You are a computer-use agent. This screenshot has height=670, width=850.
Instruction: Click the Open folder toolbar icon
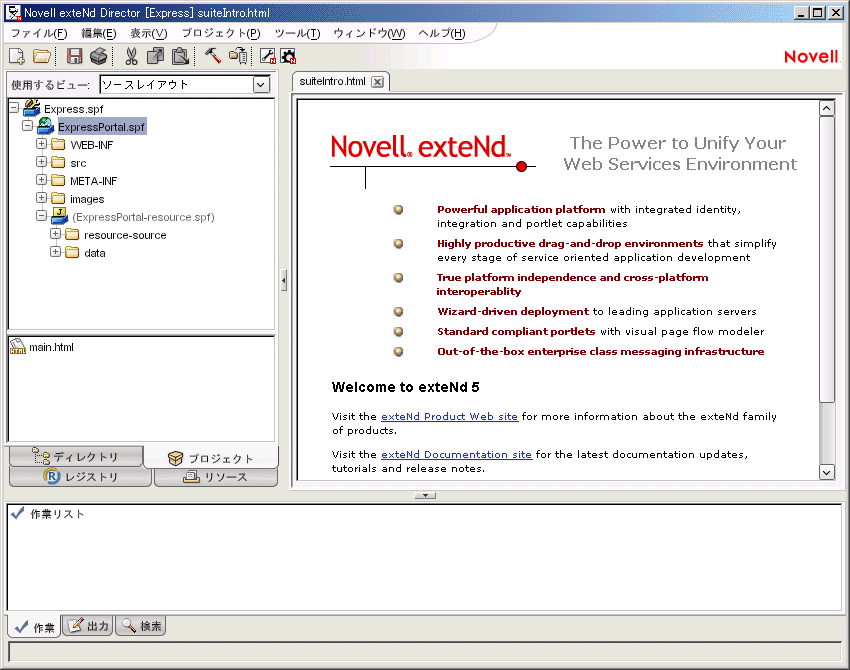coord(42,56)
